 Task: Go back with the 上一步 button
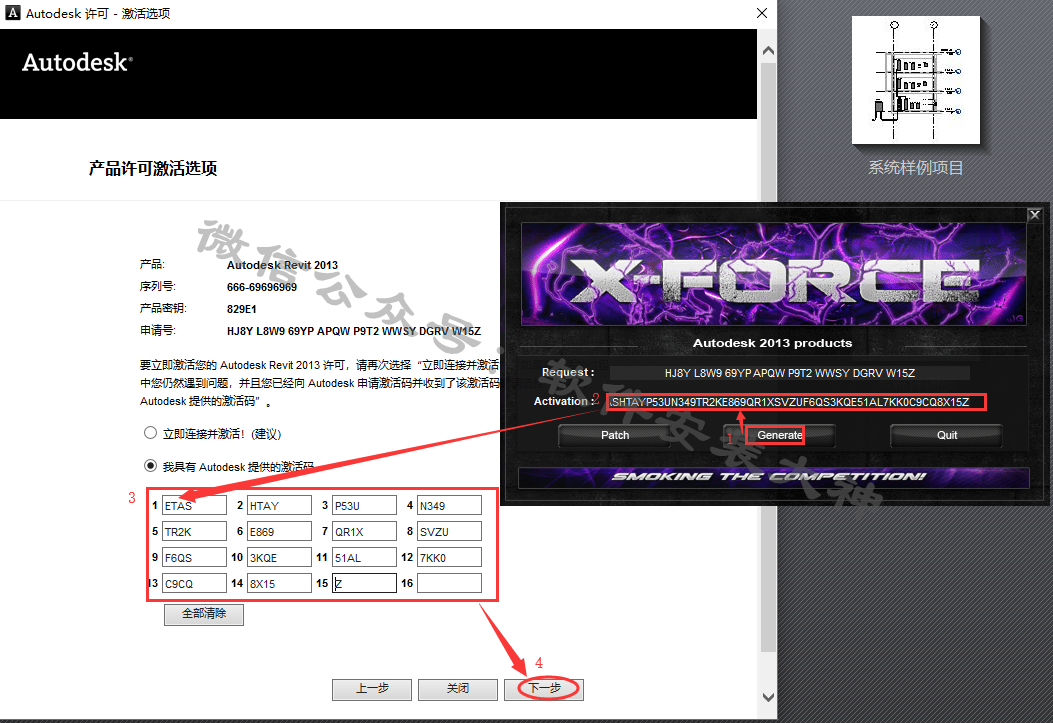[x=372, y=689]
